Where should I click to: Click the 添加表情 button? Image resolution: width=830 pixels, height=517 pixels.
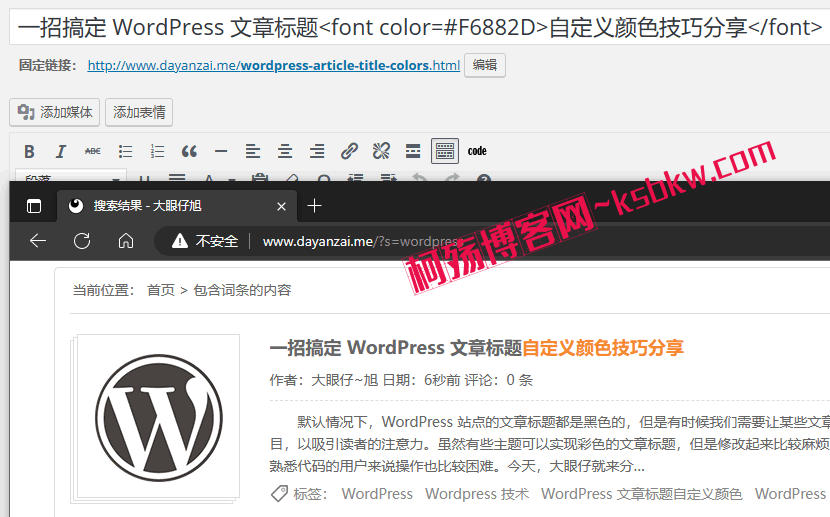click(139, 112)
